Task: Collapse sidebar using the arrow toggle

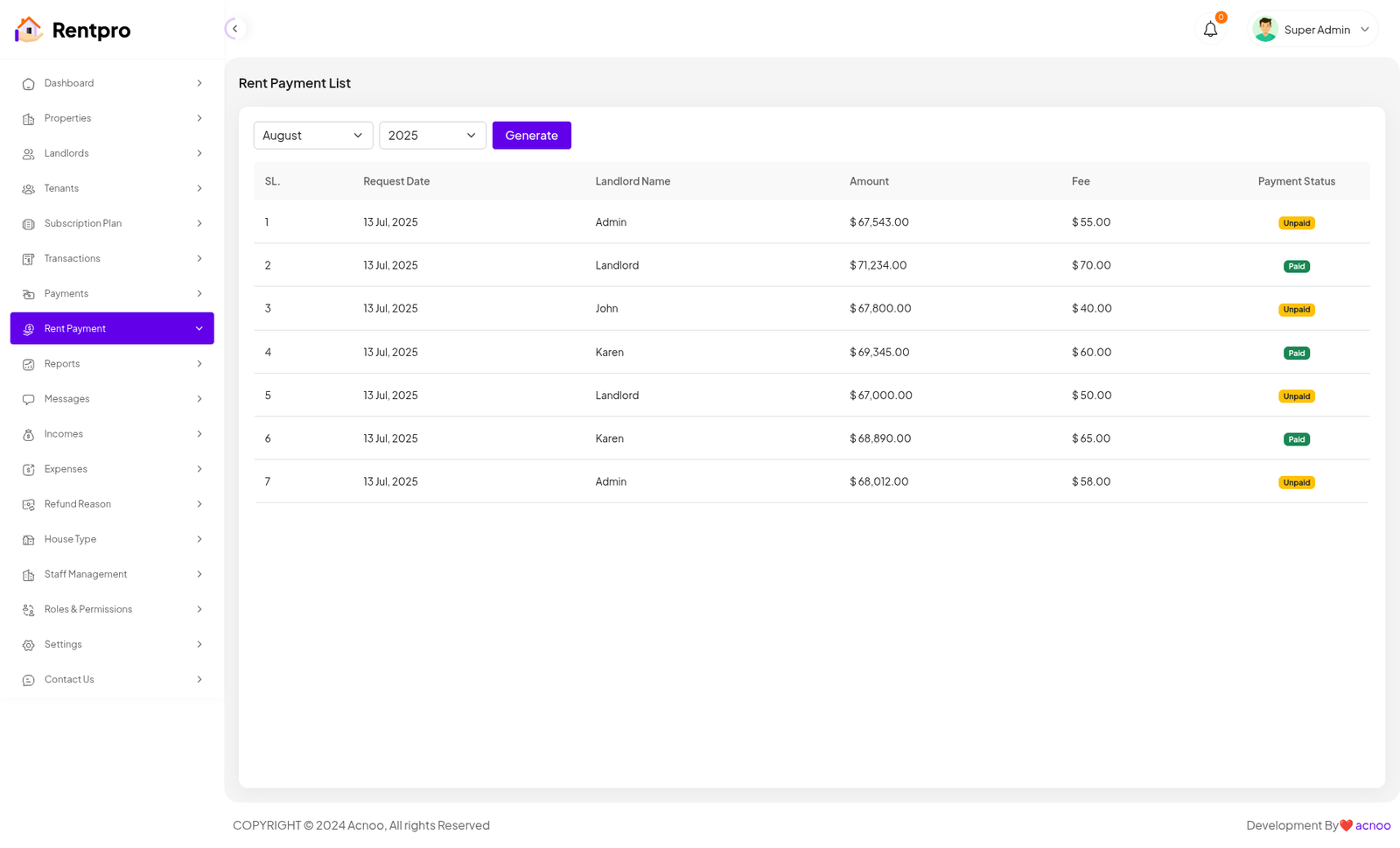Action: (x=234, y=29)
